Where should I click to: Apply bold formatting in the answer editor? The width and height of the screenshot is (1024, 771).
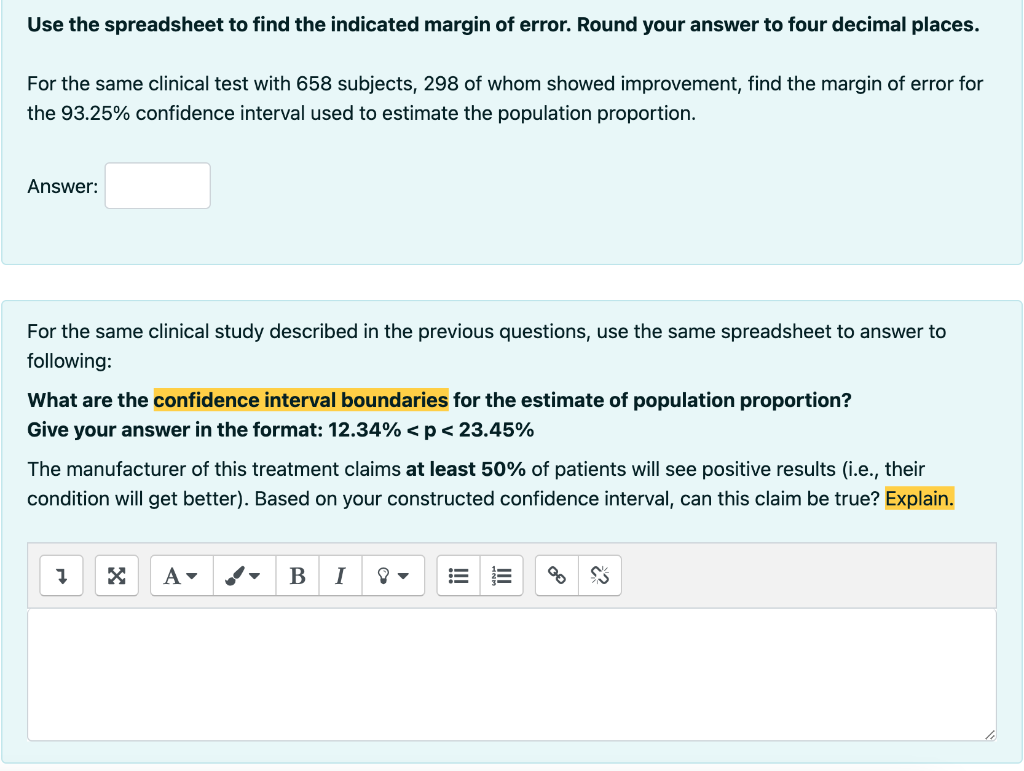(x=296, y=575)
